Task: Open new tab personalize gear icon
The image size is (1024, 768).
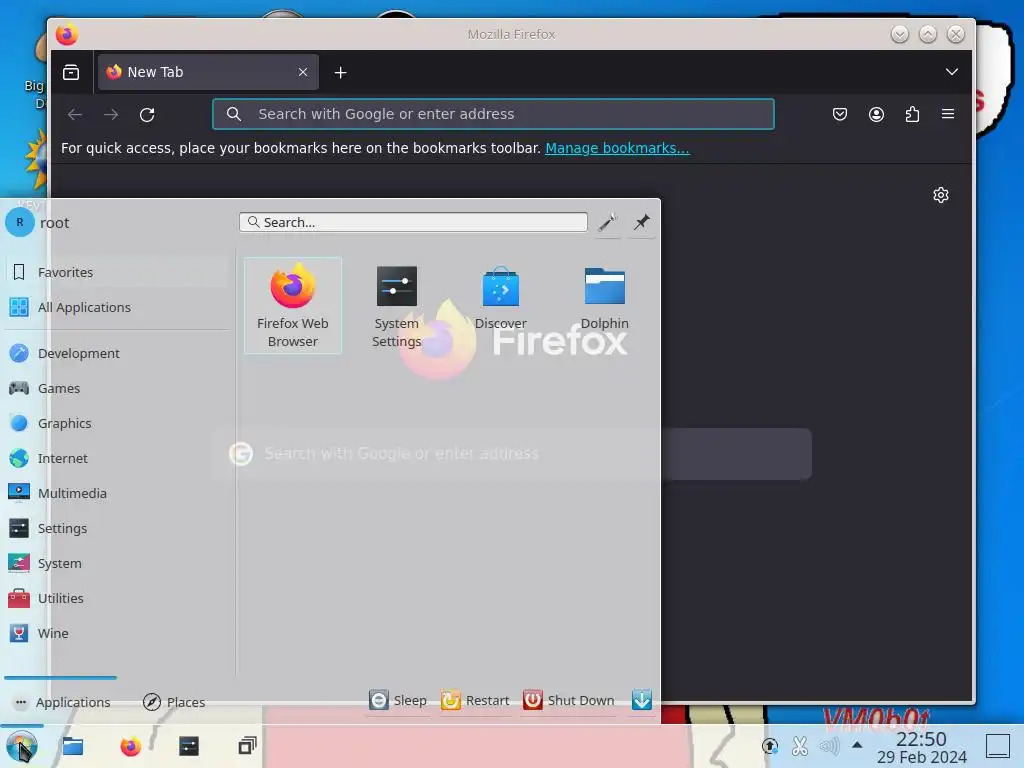Action: (940, 195)
